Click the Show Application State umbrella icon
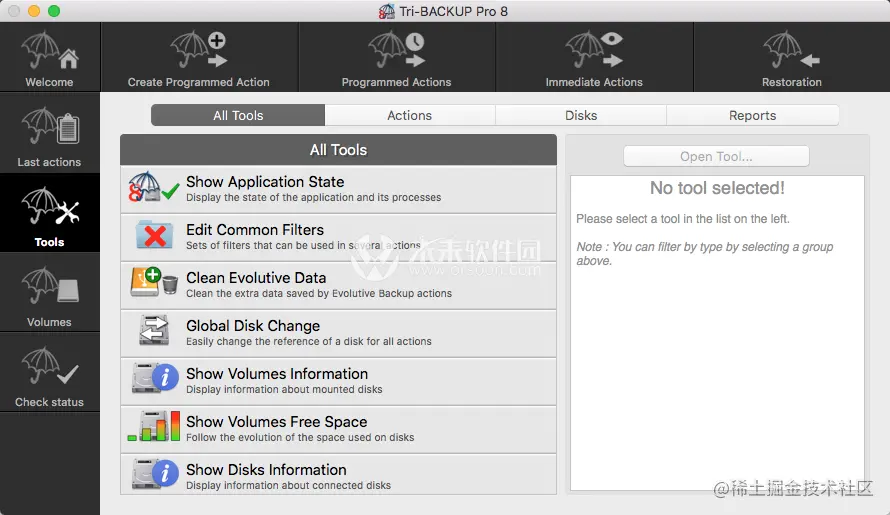Viewport: 890px width, 515px height. click(153, 187)
